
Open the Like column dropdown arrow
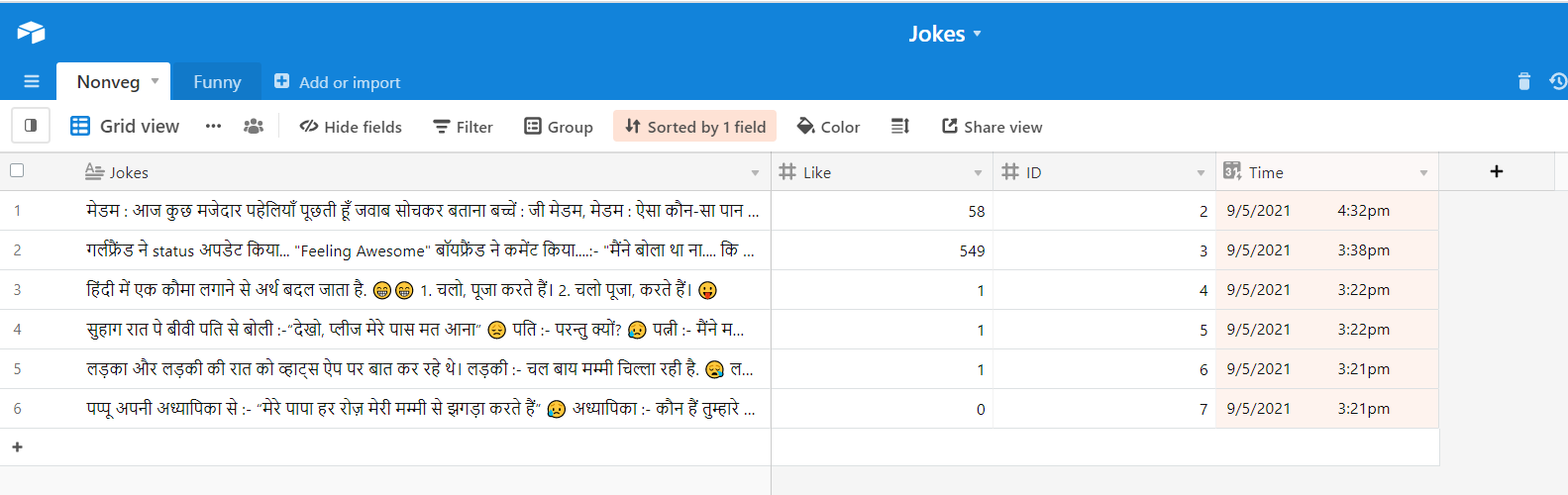pyautogui.click(x=978, y=173)
